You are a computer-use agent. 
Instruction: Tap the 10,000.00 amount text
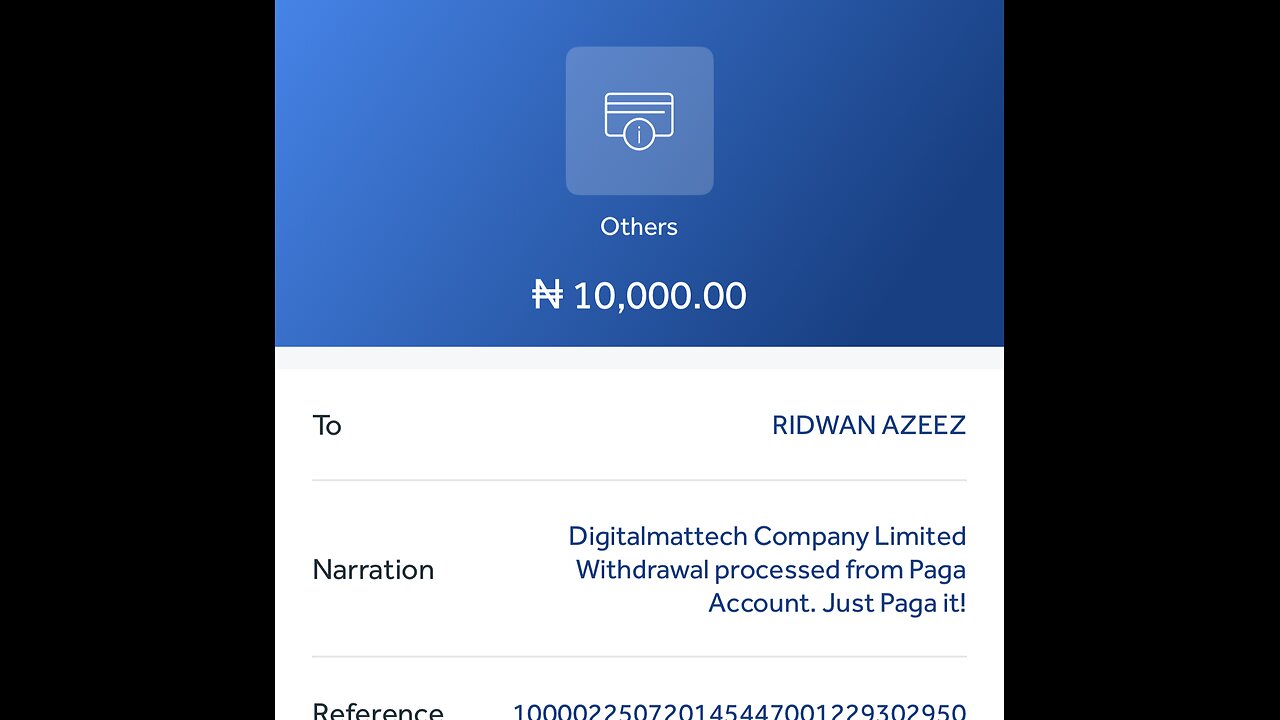(659, 296)
